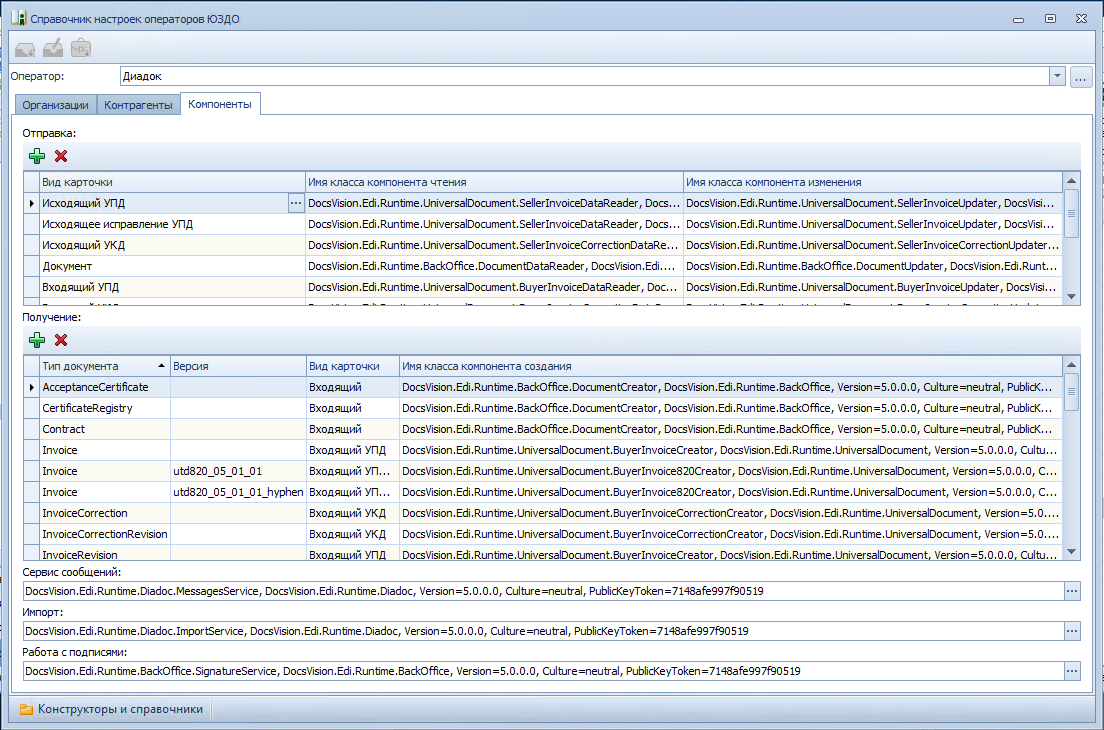Image resolution: width=1104 pixels, height=730 pixels.
Task: Click the Версия column header
Action: pos(237,366)
